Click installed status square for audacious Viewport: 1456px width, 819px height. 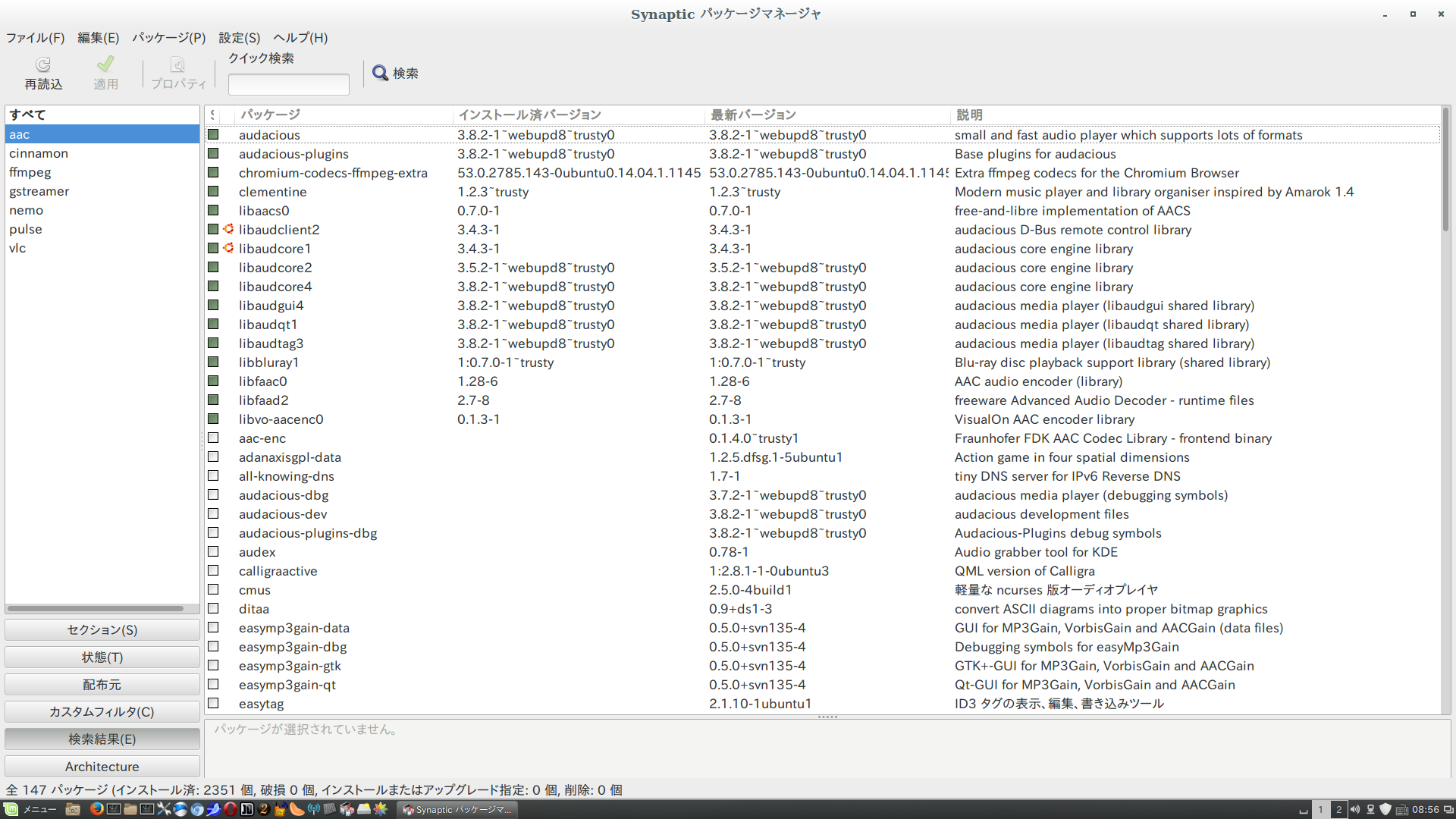pyautogui.click(x=213, y=134)
